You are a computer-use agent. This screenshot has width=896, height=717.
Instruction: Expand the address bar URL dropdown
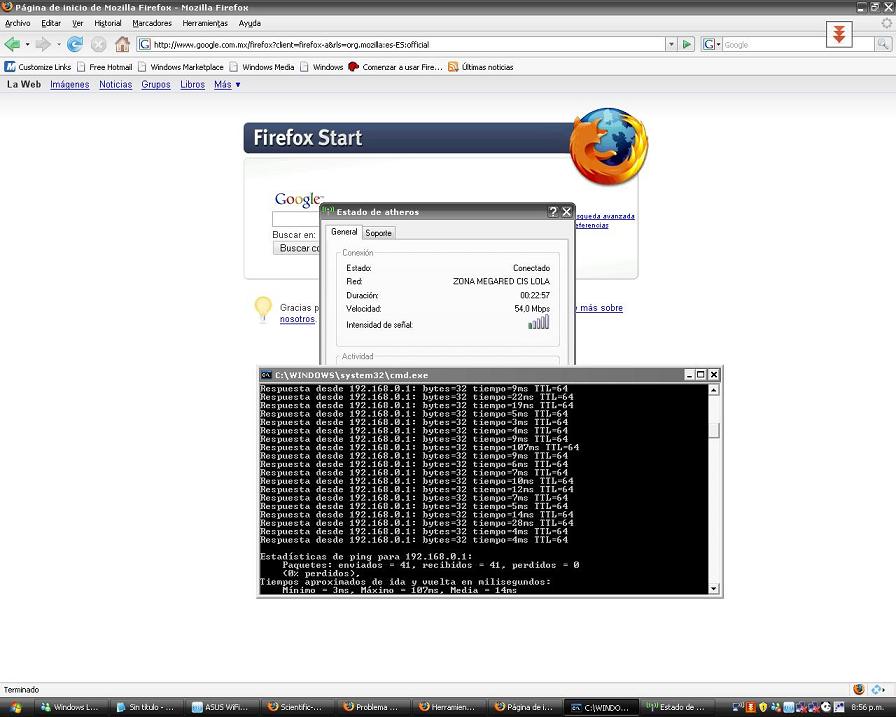(x=671, y=45)
